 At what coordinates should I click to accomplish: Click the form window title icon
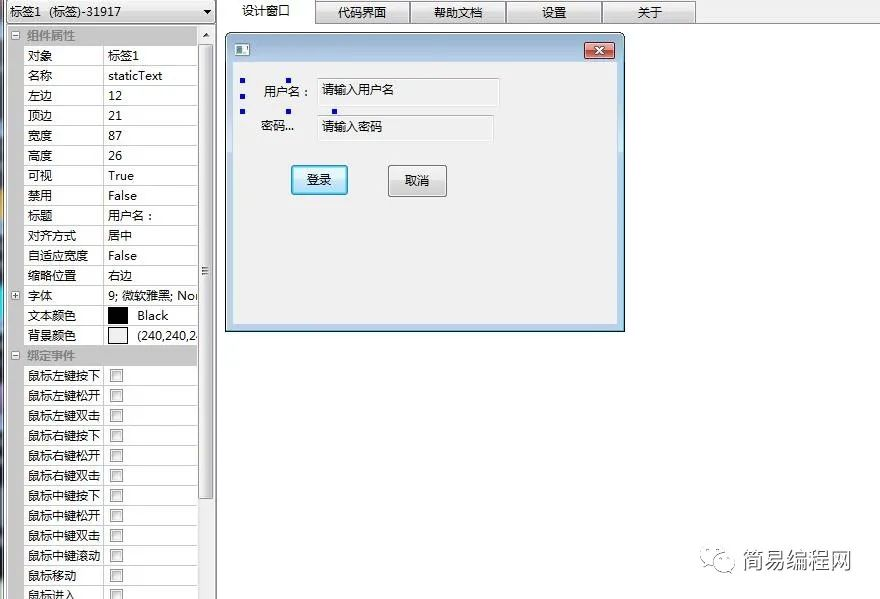click(x=242, y=50)
